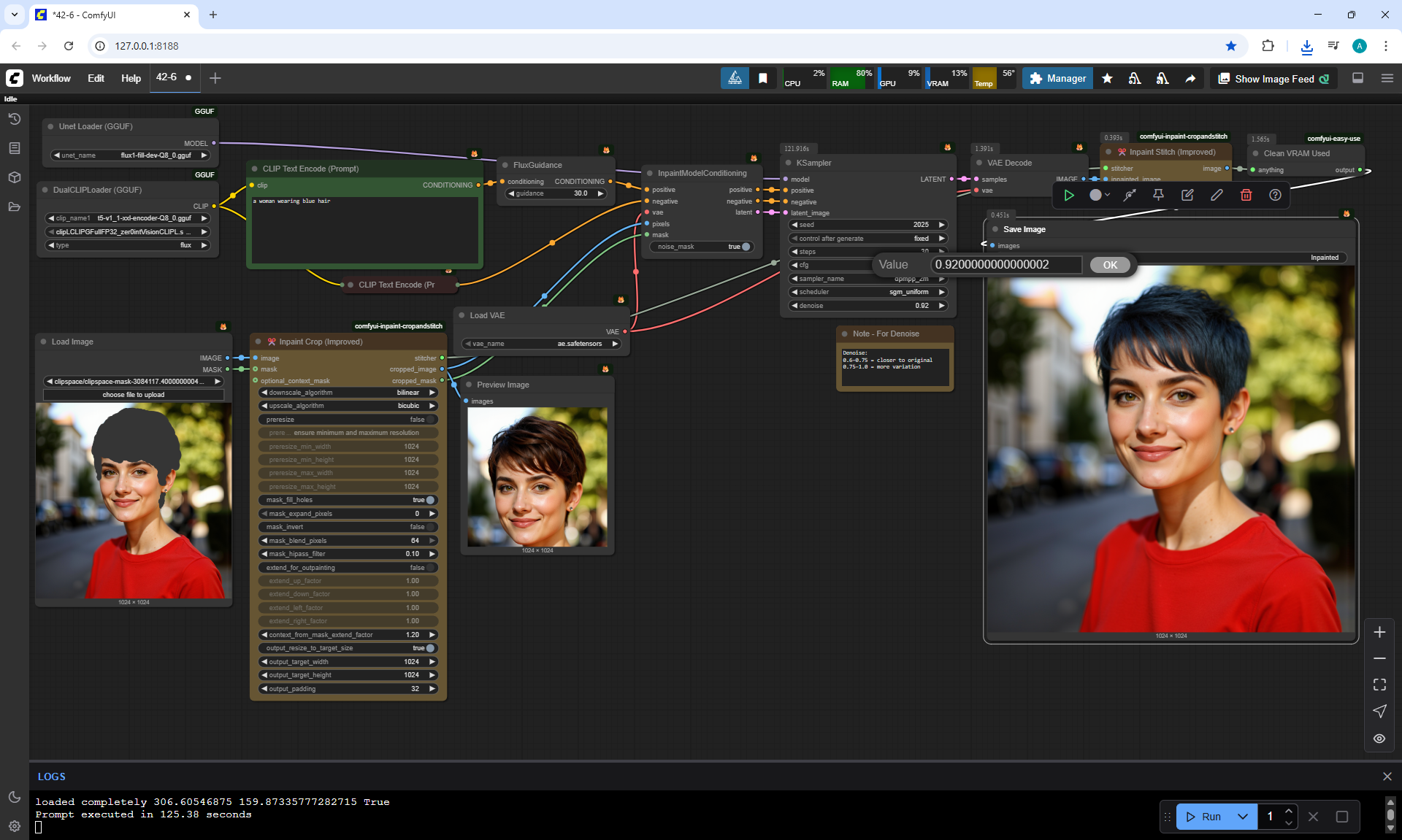Image resolution: width=1402 pixels, height=840 pixels.
Task: Open the queue history sidebar icon
Action: coord(14,119)
